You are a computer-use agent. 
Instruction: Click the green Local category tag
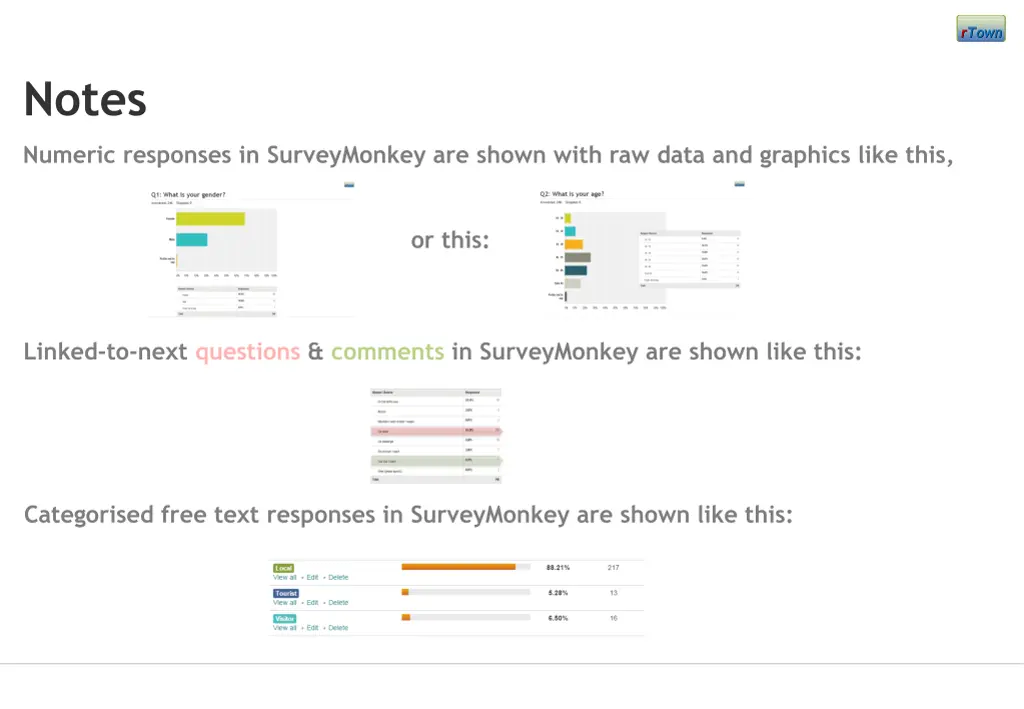284,568
